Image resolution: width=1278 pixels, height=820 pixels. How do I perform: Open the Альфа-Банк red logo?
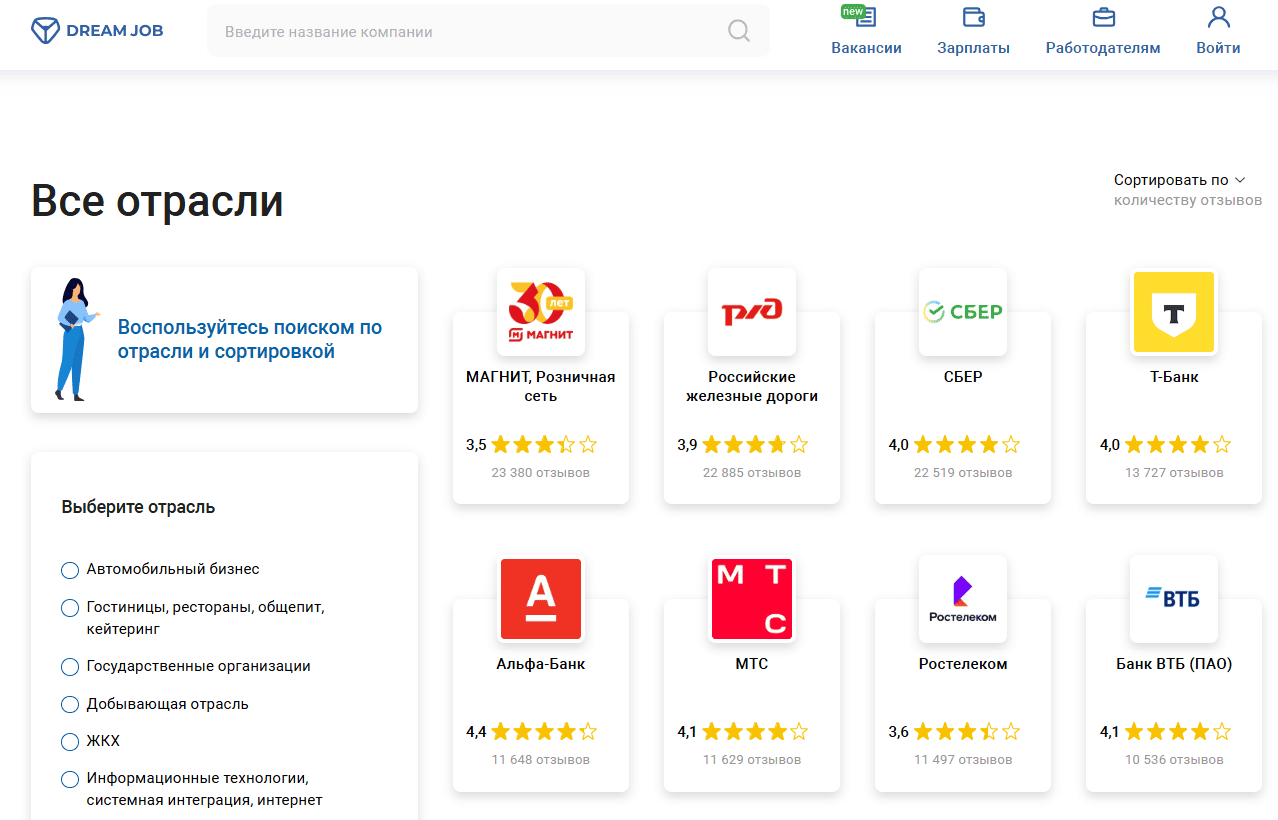pos(541,599)
